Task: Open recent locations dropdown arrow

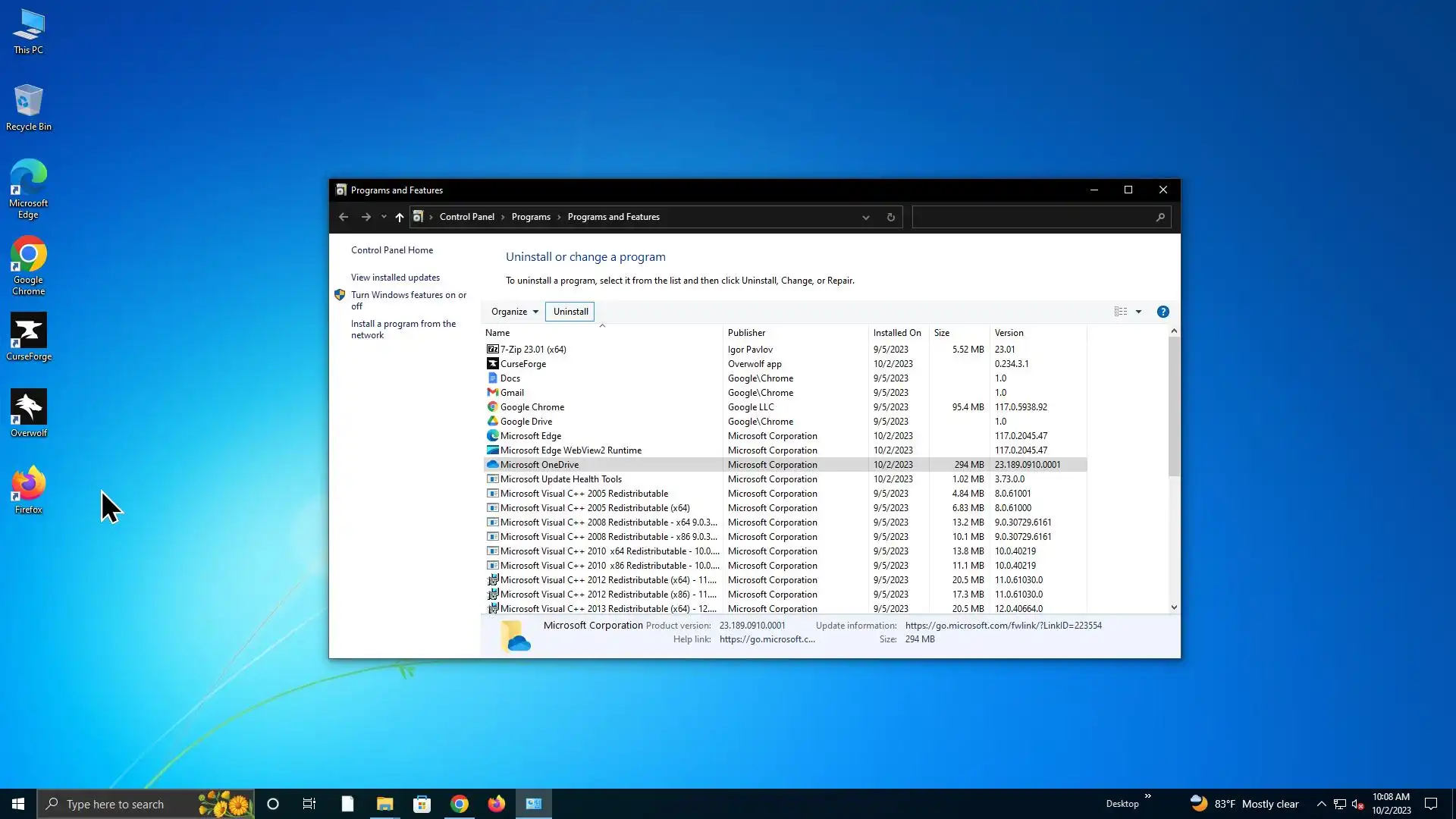Action: click(384, 218)
